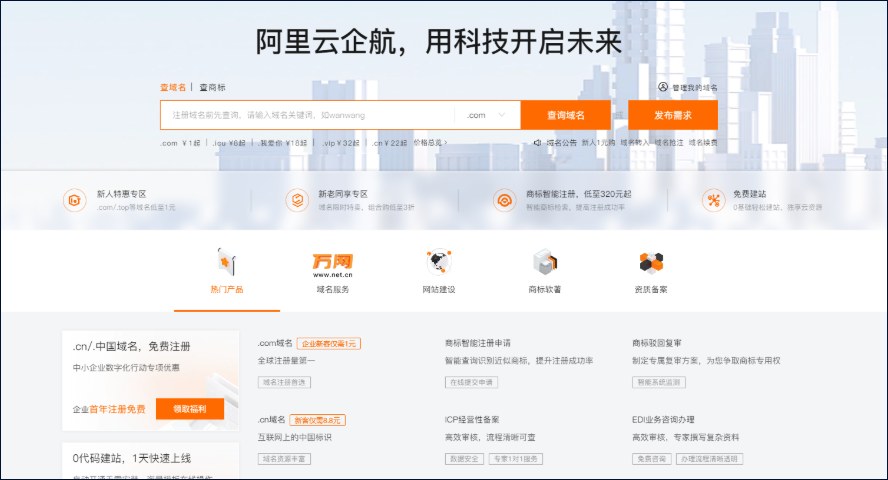Click the 专家1对1服务 tag
Viewport: 888px width, 480px height.
point(515,459)
